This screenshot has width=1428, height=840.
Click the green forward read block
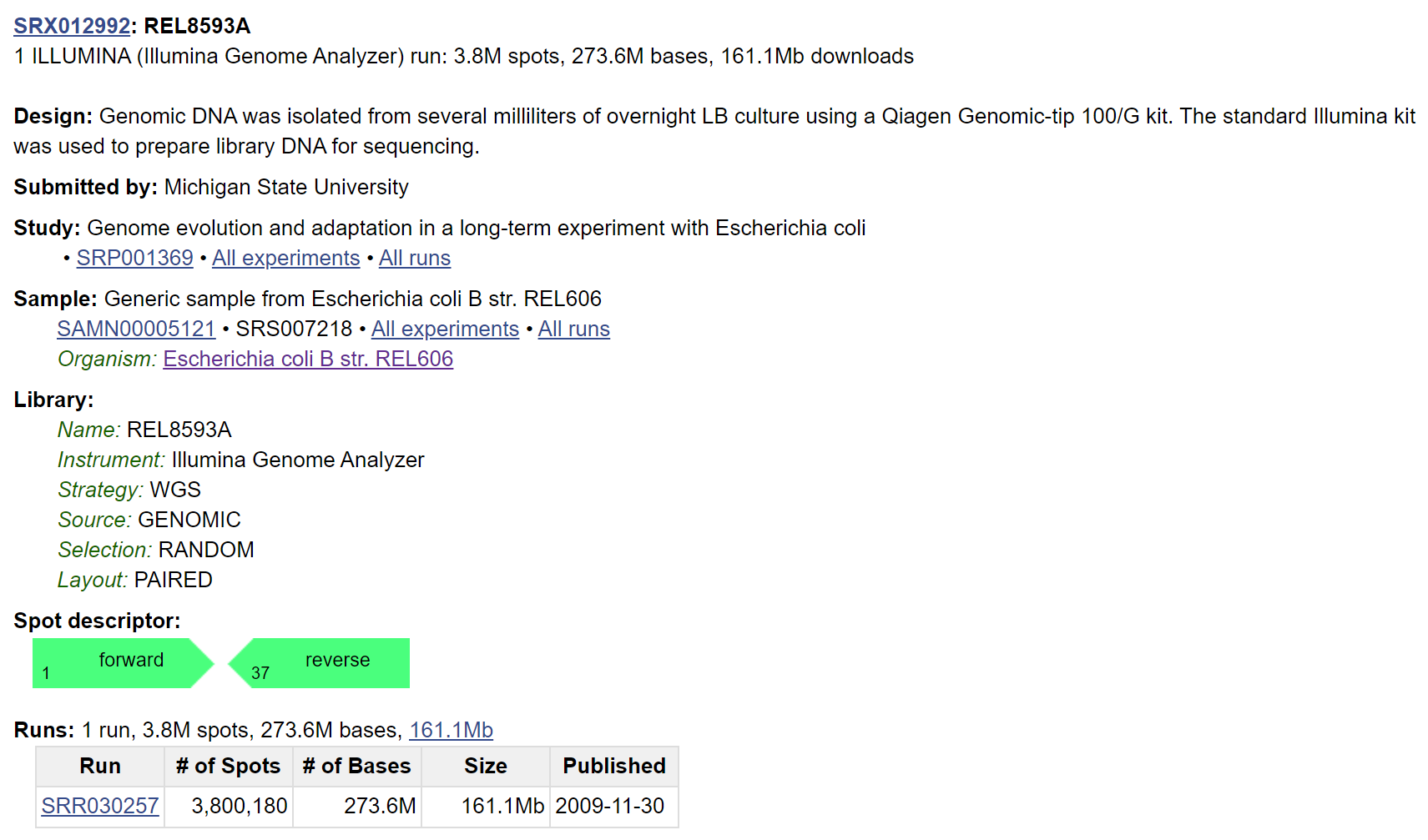[122, 663]
